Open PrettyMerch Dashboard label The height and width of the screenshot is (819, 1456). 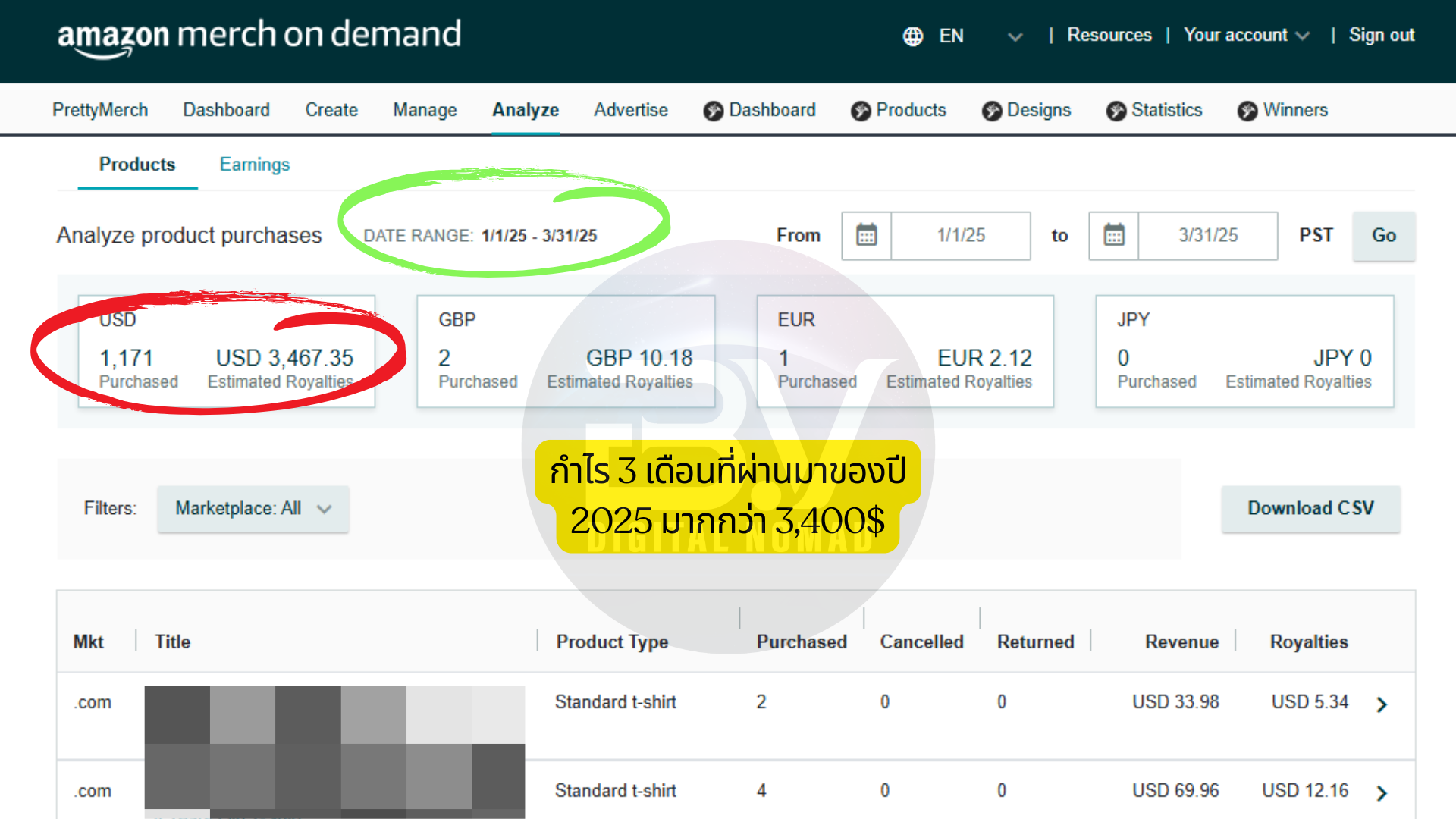click(772, 110)
